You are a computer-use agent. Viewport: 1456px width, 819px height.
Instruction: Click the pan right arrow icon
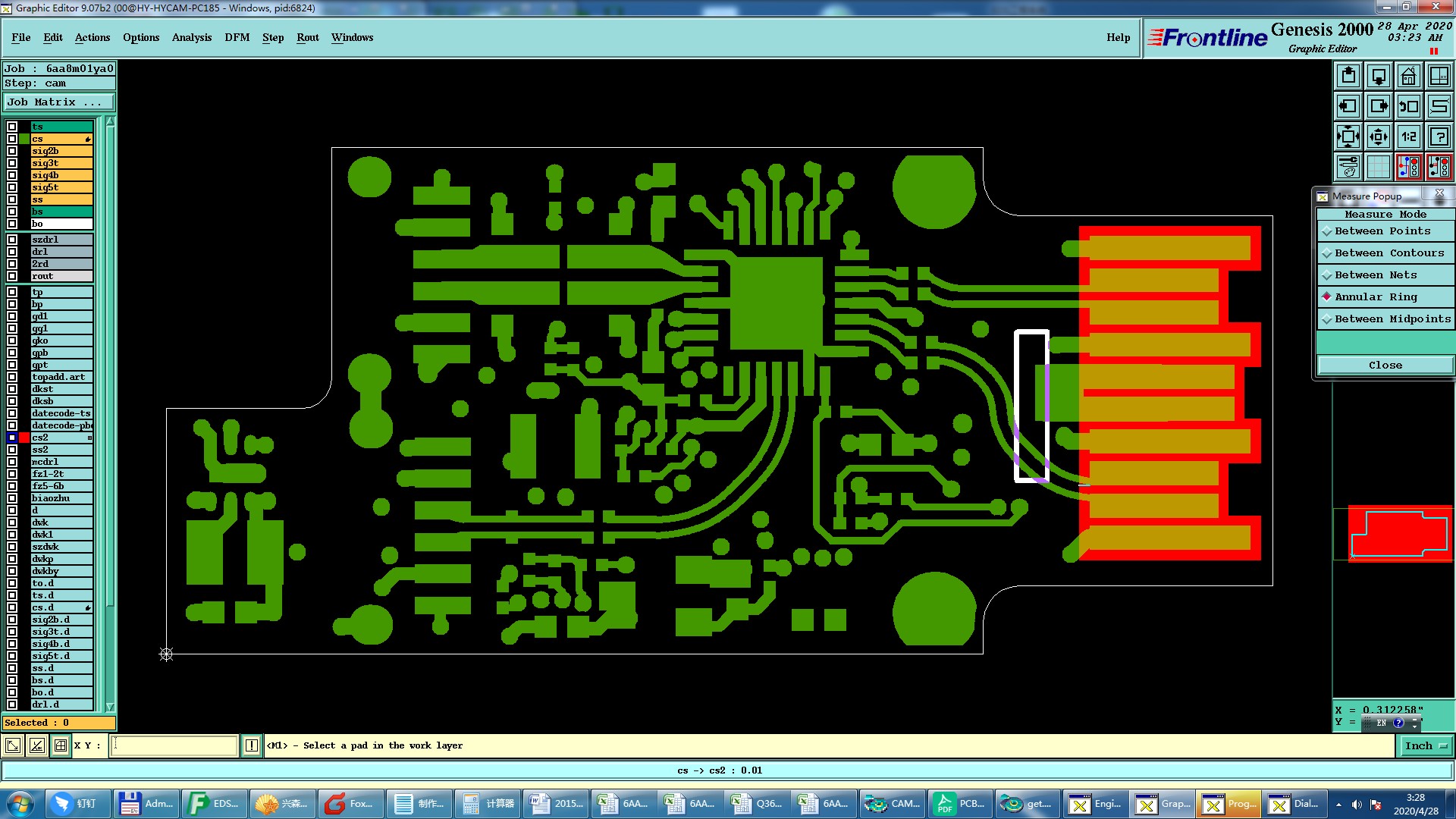click(x=1378, y=106)
